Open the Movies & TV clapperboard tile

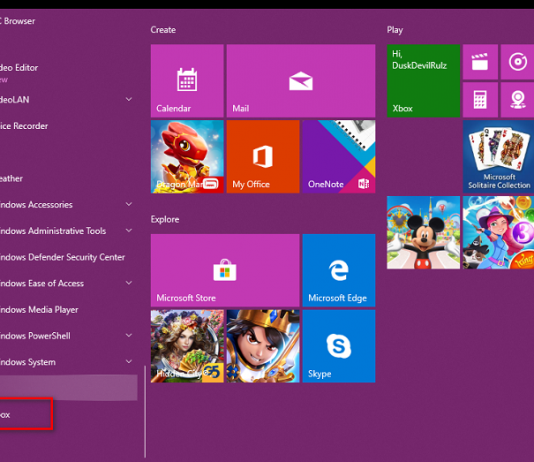[480, 62]
